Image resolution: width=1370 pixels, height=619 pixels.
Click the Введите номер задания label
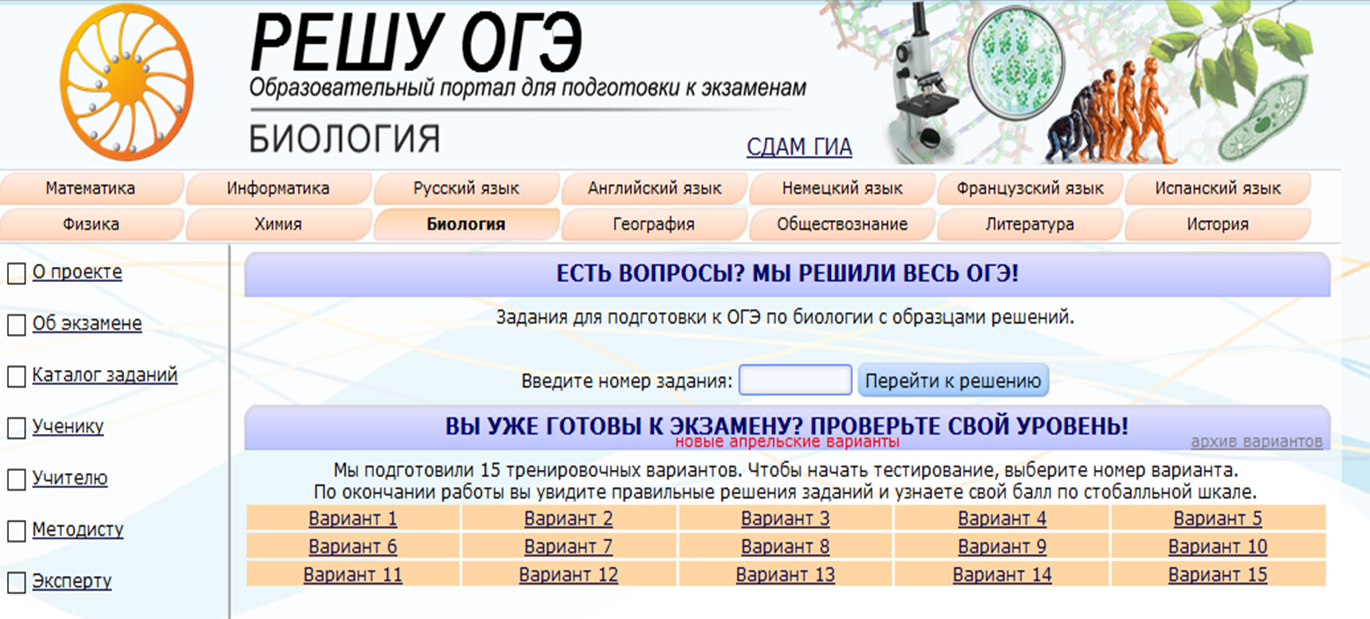click(x=627, y=381)
